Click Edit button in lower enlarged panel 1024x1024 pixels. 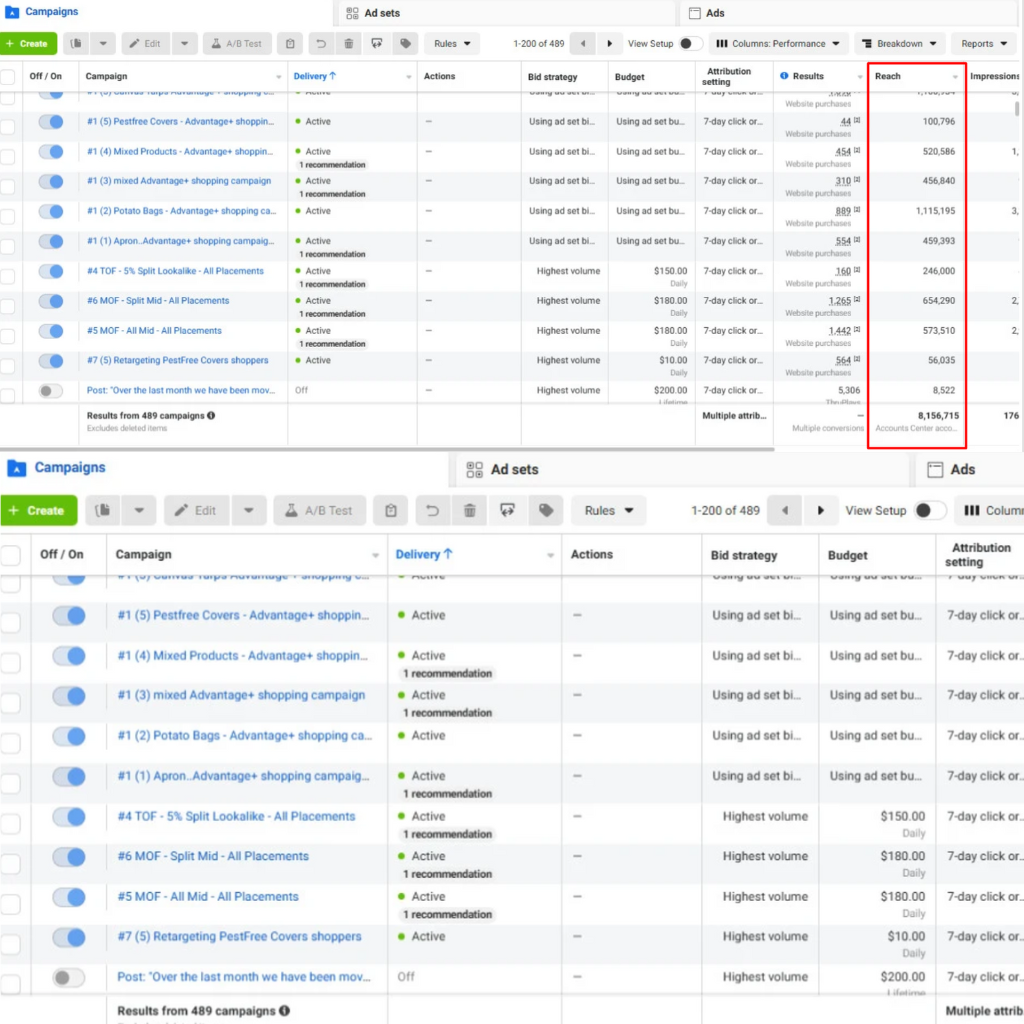[x=197, y=511]
